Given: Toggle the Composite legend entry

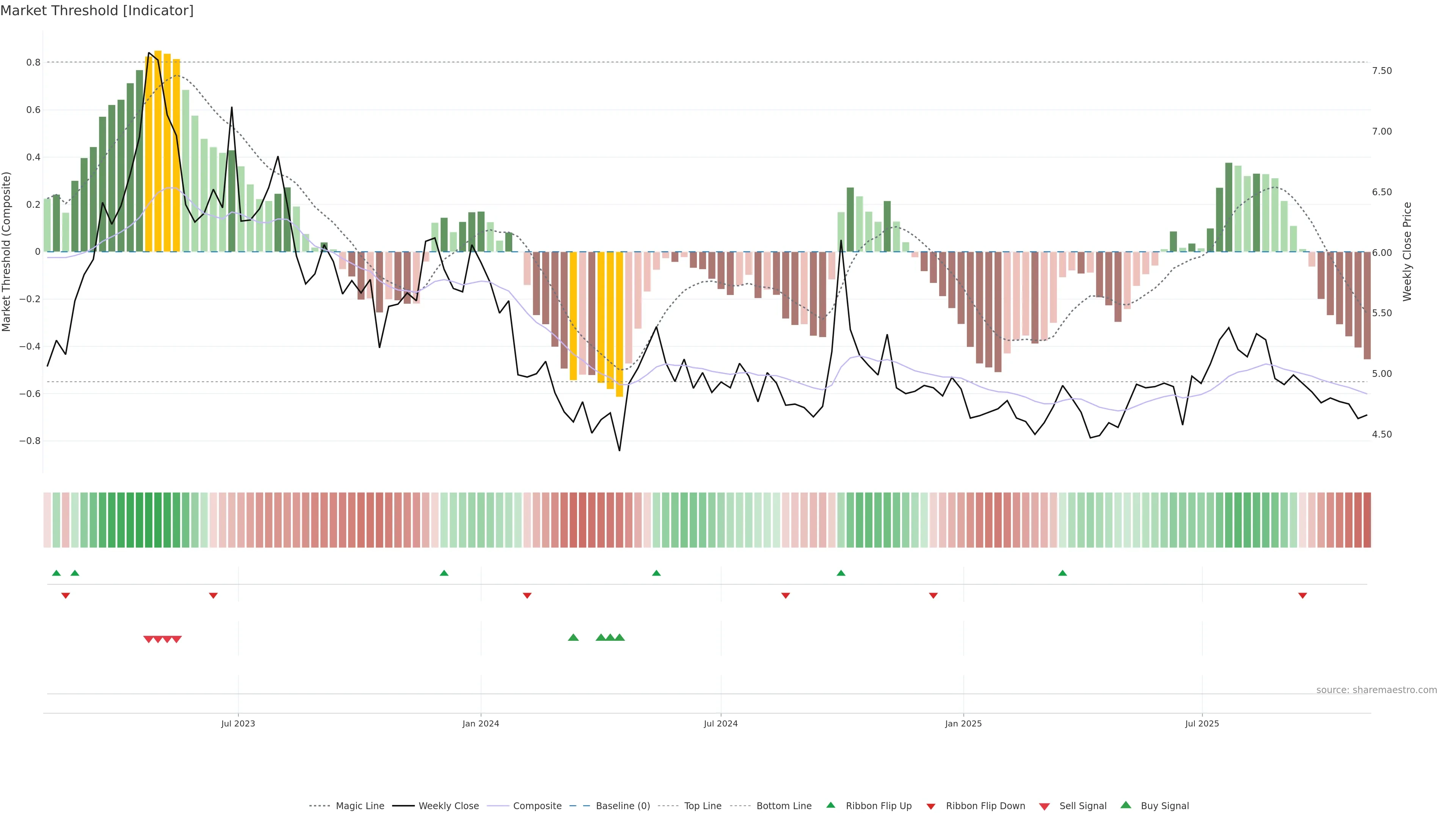Looking at the screenshot, I should [537, 806].
